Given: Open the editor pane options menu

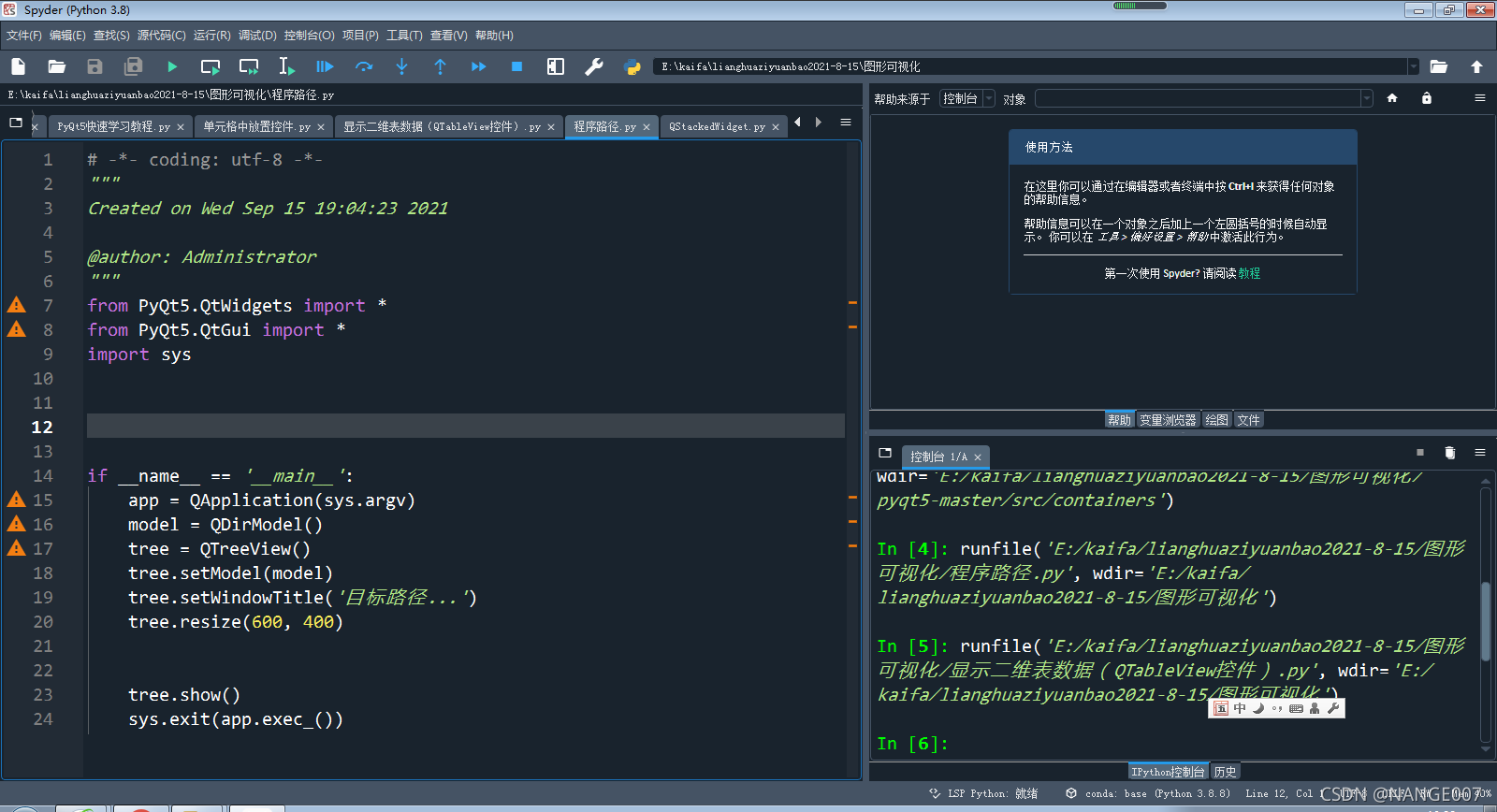Looking at the screenshot, I should (846, 123).
